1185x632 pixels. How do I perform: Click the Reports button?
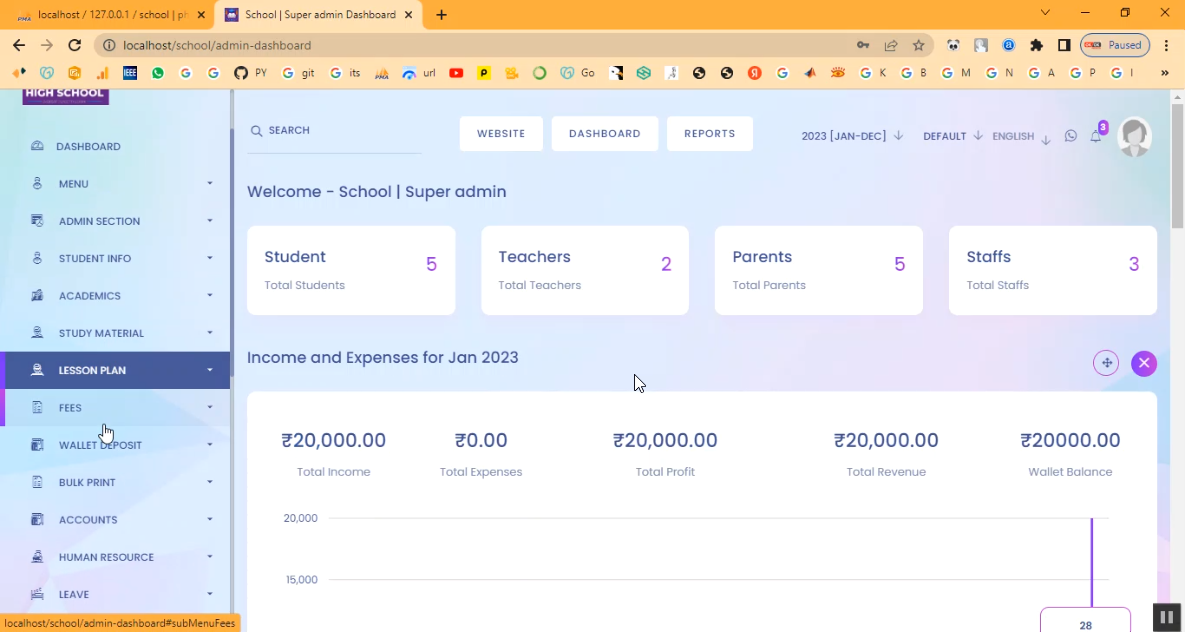pos(709,134)
